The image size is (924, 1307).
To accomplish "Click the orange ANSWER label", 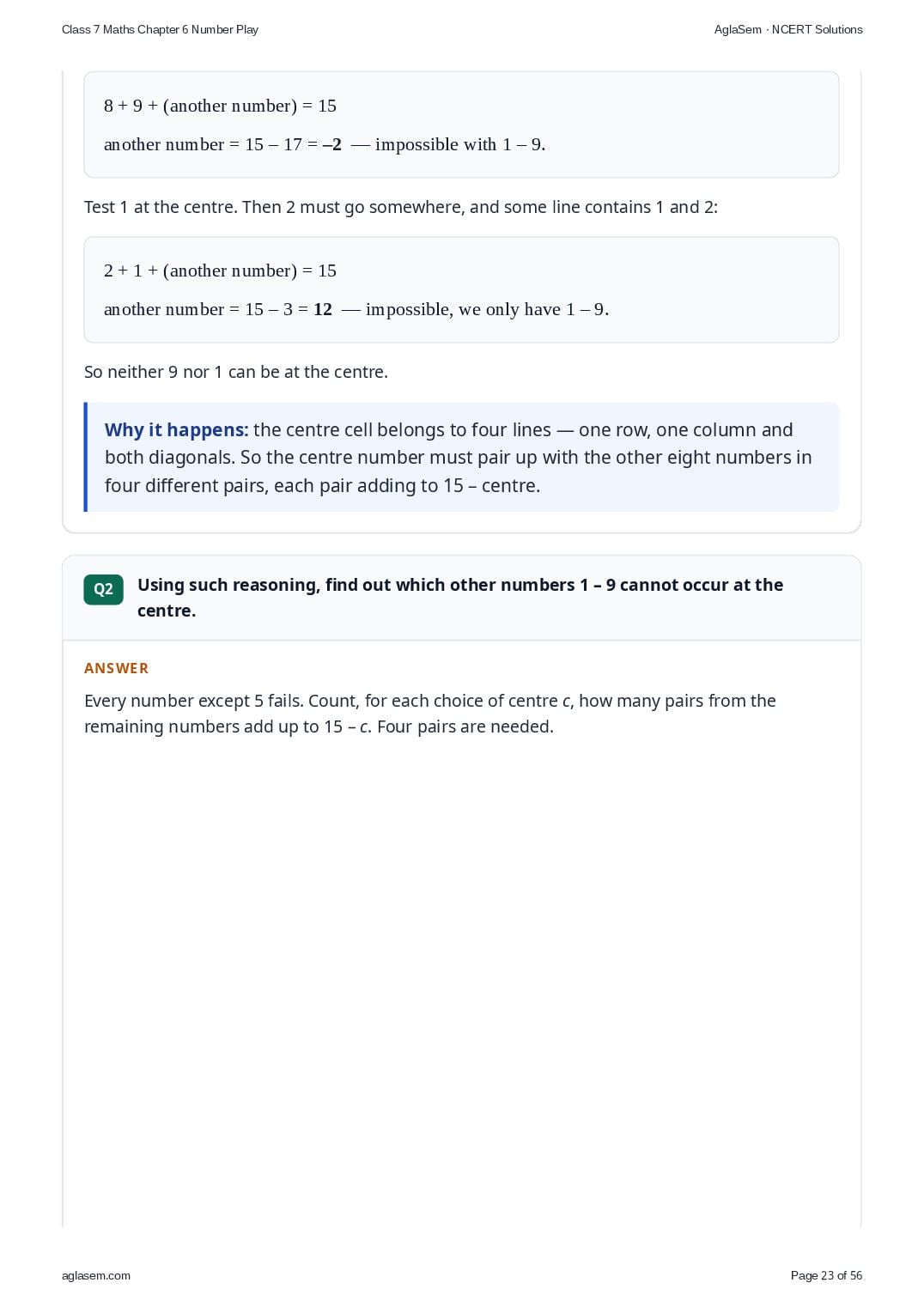I will pos(116,668).
